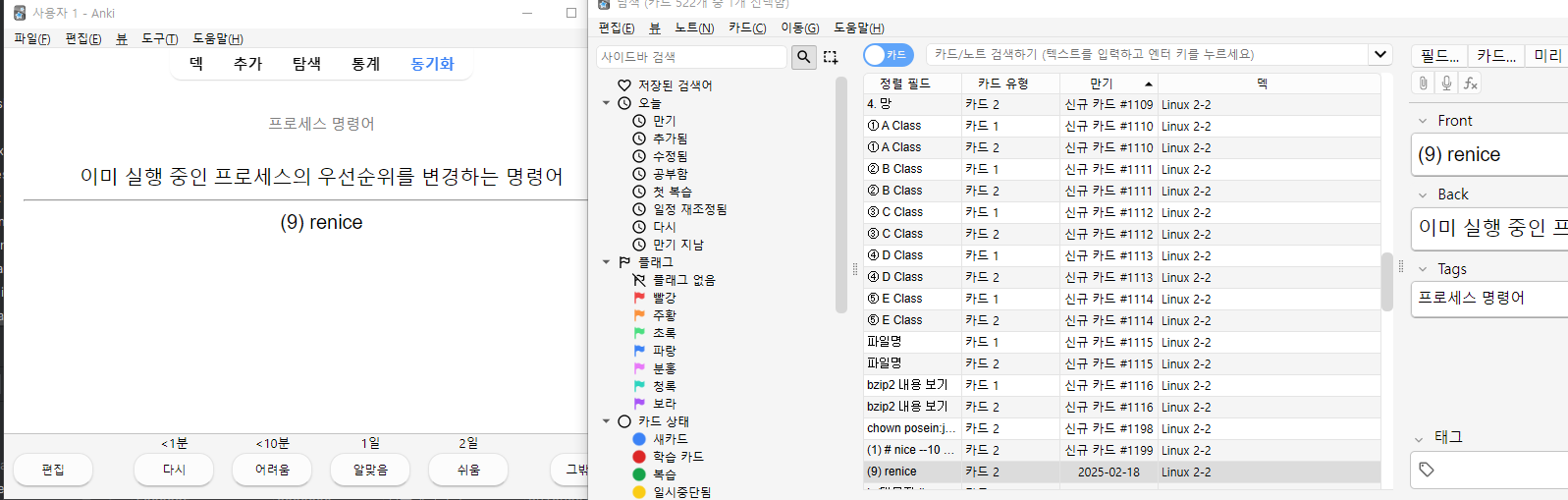Click the attach file paperclip icon

pos(1423,83)
